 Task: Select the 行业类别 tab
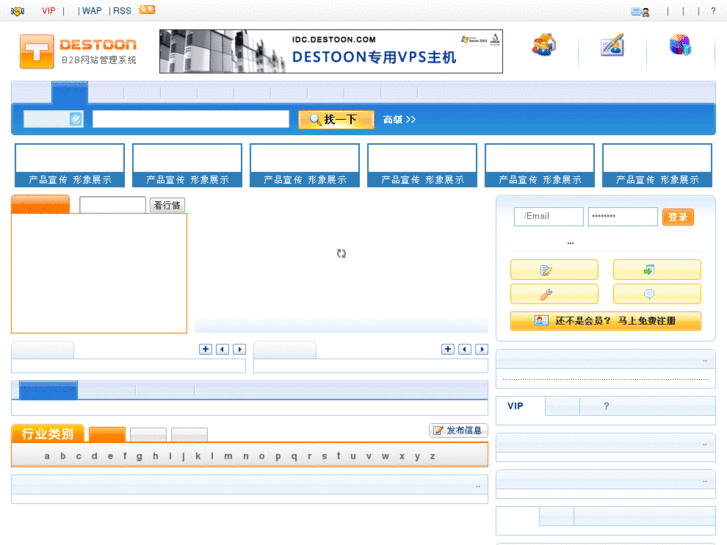48,434
